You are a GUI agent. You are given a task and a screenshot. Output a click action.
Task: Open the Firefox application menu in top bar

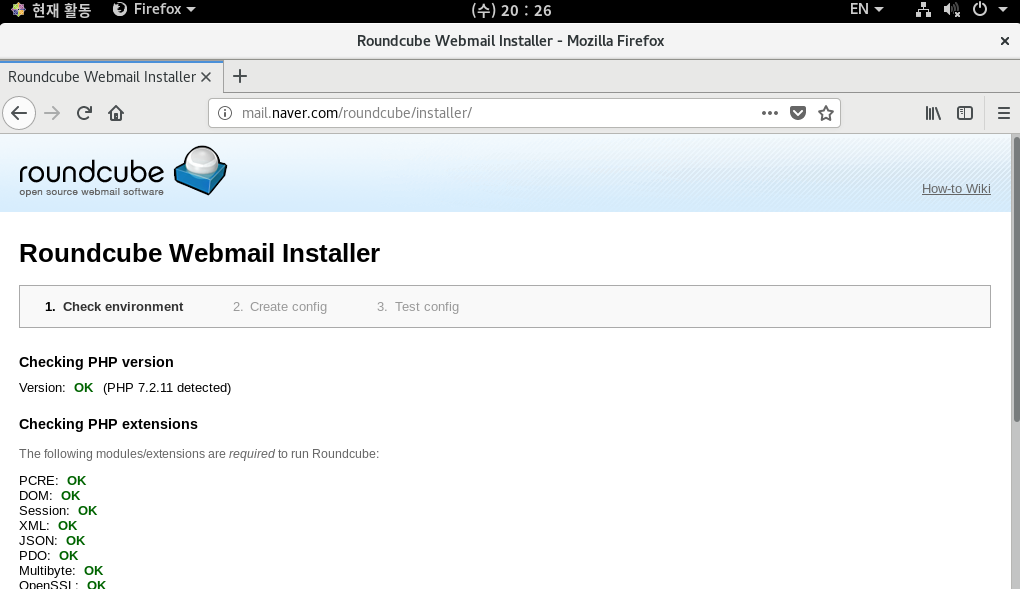(x=154, y=9)
